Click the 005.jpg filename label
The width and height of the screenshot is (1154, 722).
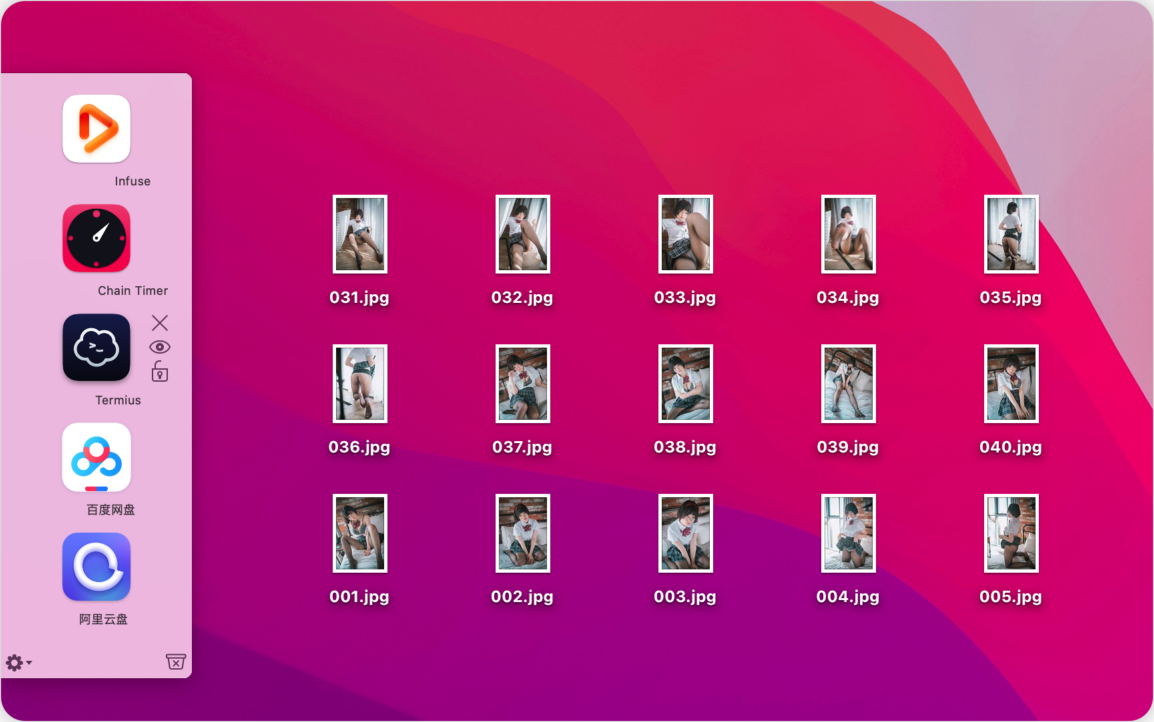click(x=1010, y=597)
